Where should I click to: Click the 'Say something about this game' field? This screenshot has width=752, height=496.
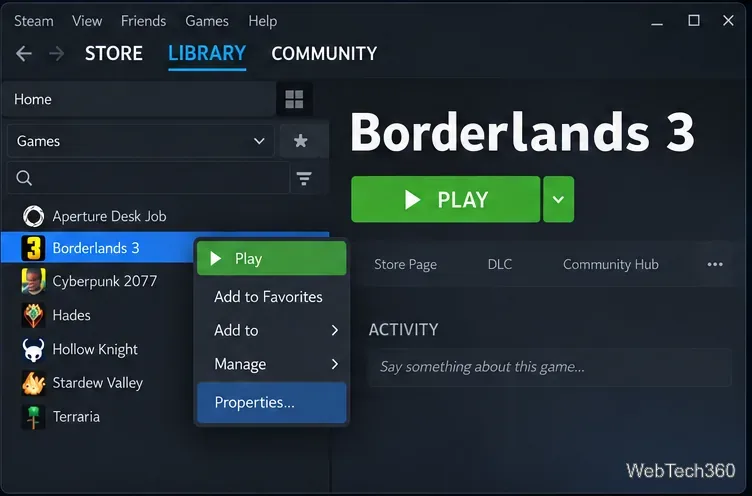coord(550,367)
